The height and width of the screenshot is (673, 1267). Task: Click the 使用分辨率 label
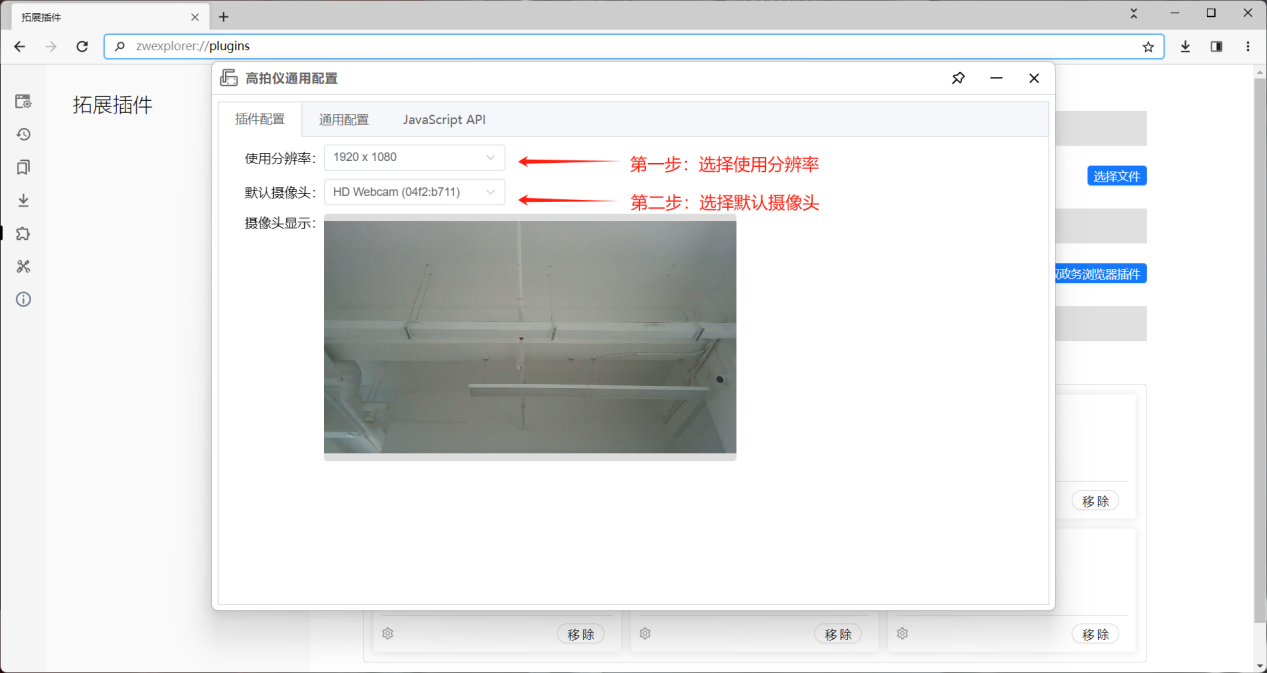coord(280,158)
